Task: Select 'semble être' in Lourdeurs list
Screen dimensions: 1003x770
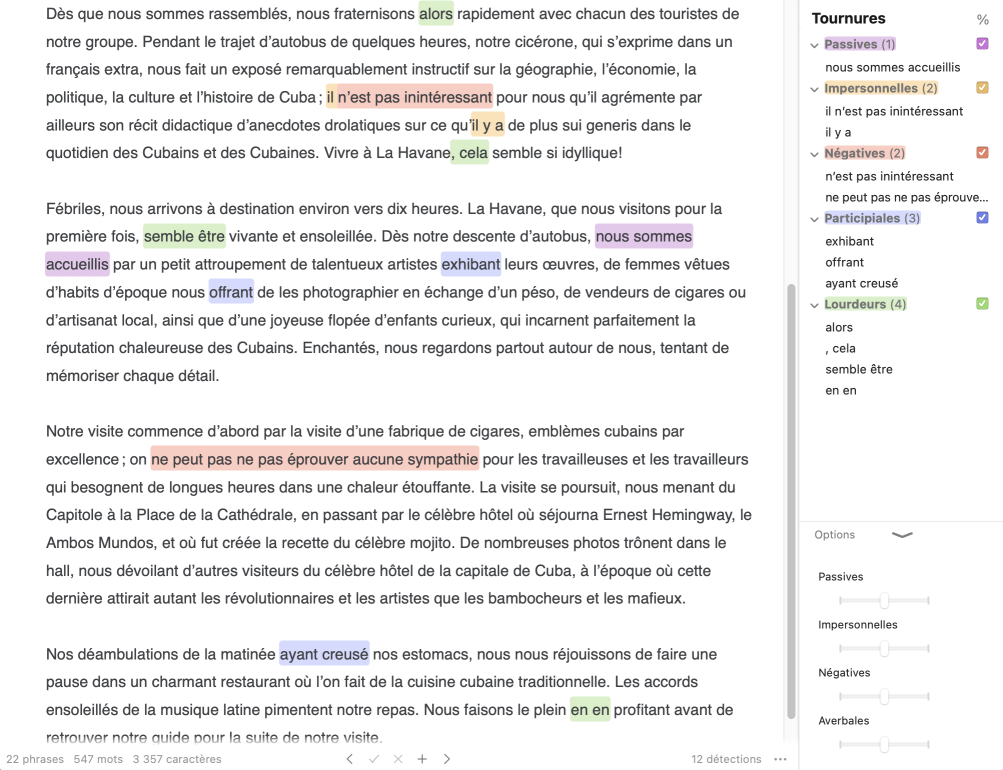Action: point(858,369)
